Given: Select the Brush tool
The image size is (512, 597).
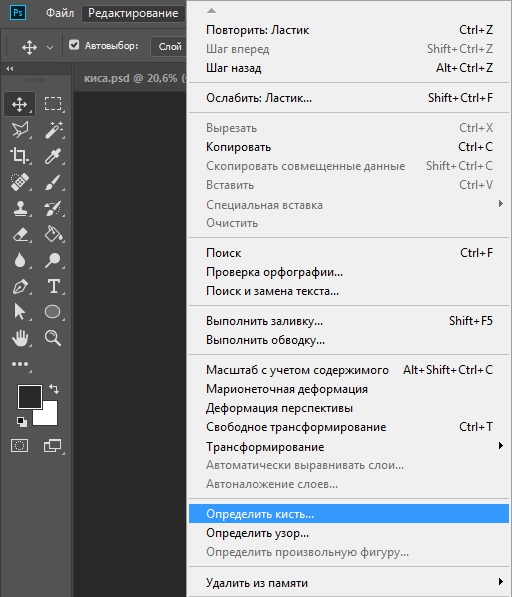Looking at the screenshot, I should click(x=53, y=182).
